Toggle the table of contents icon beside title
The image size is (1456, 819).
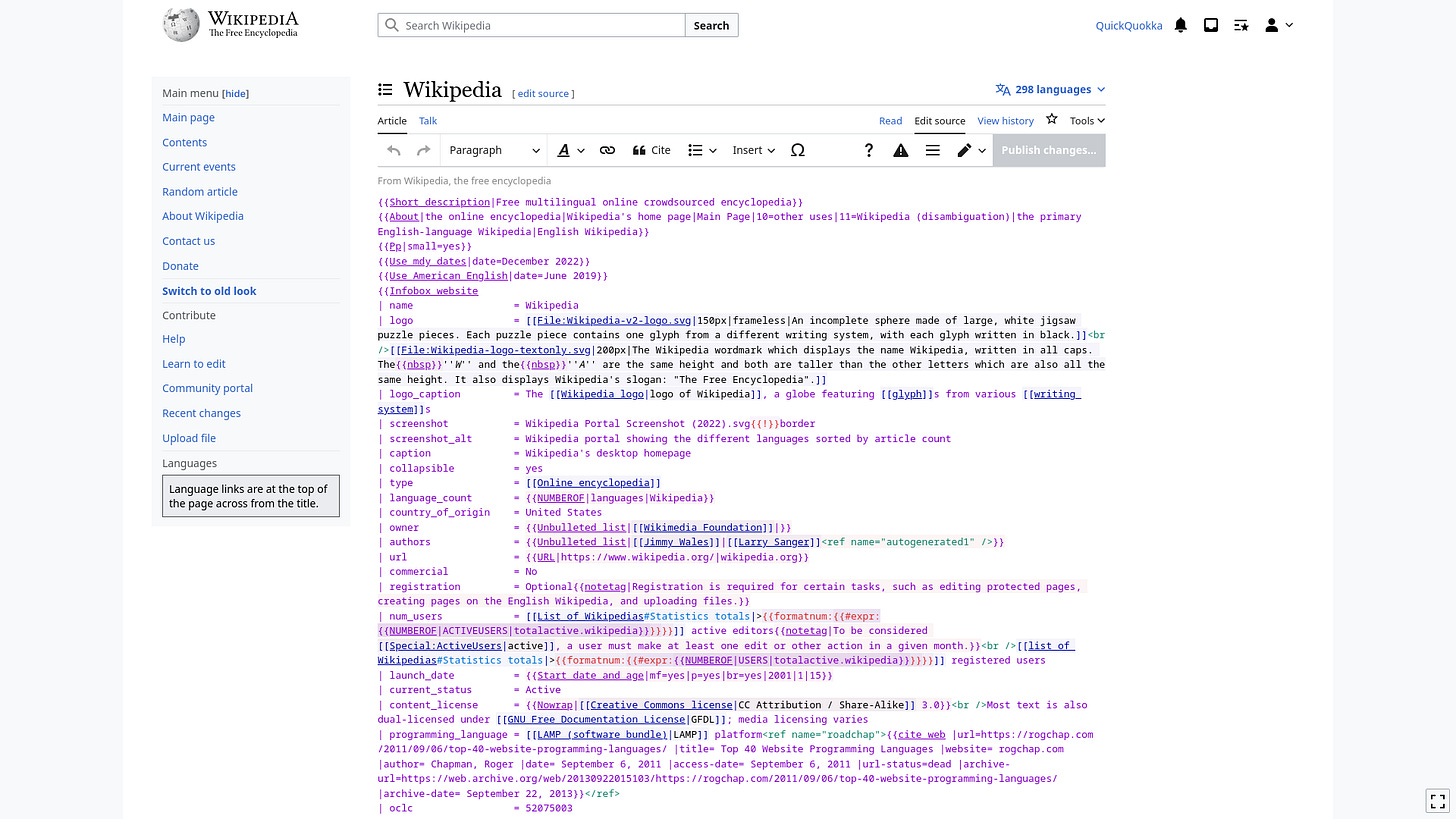[x=385, y=89]
